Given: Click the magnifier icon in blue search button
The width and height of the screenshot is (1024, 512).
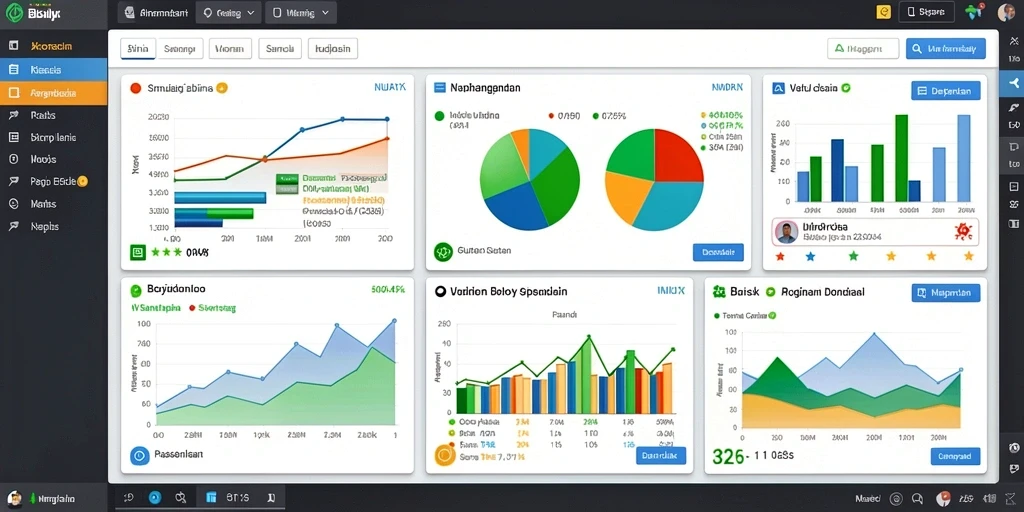Looking at the screenshot, I should tap(917, 48).
